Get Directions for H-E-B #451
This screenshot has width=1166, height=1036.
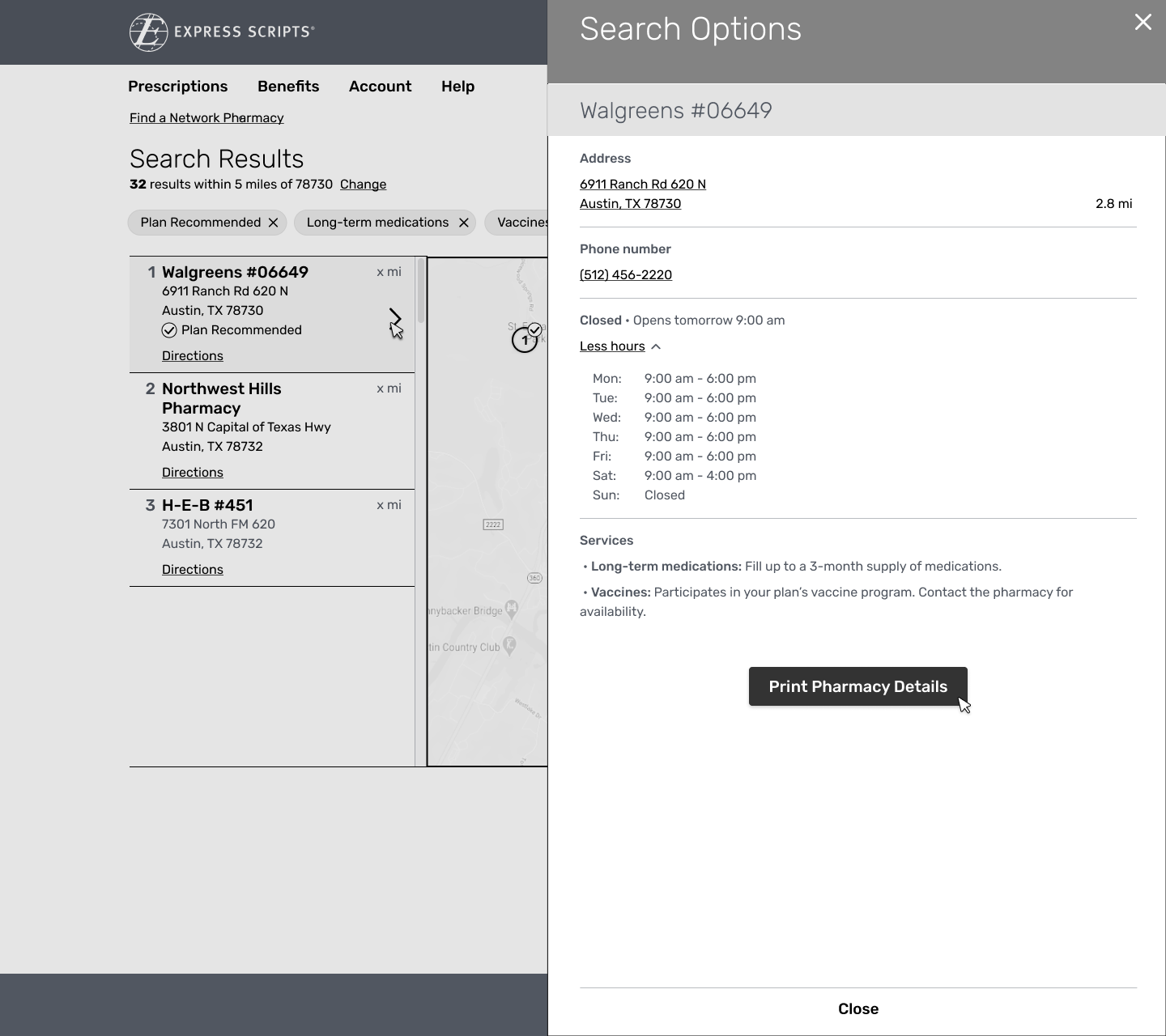[193, 570]
